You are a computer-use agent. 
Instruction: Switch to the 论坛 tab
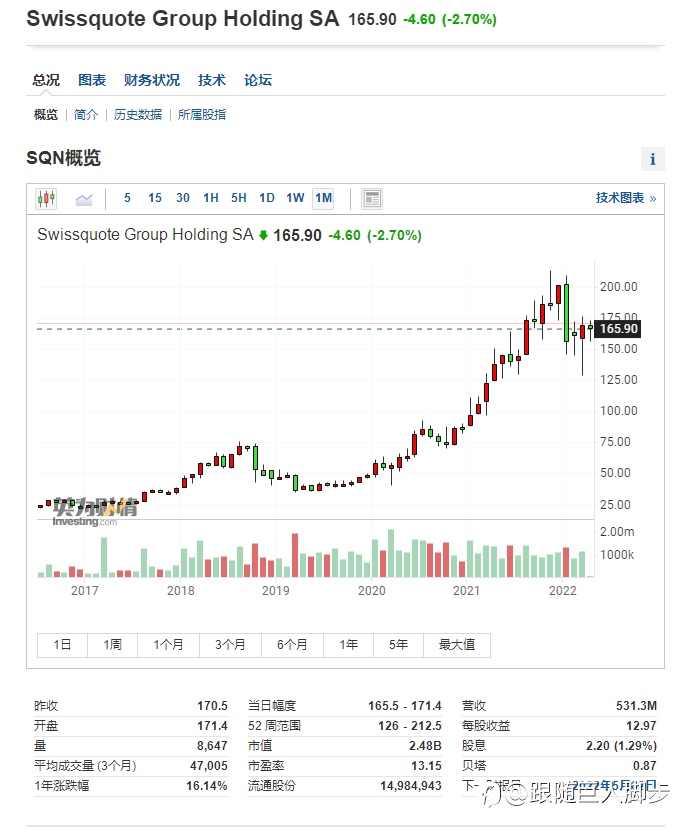(258, 80)
